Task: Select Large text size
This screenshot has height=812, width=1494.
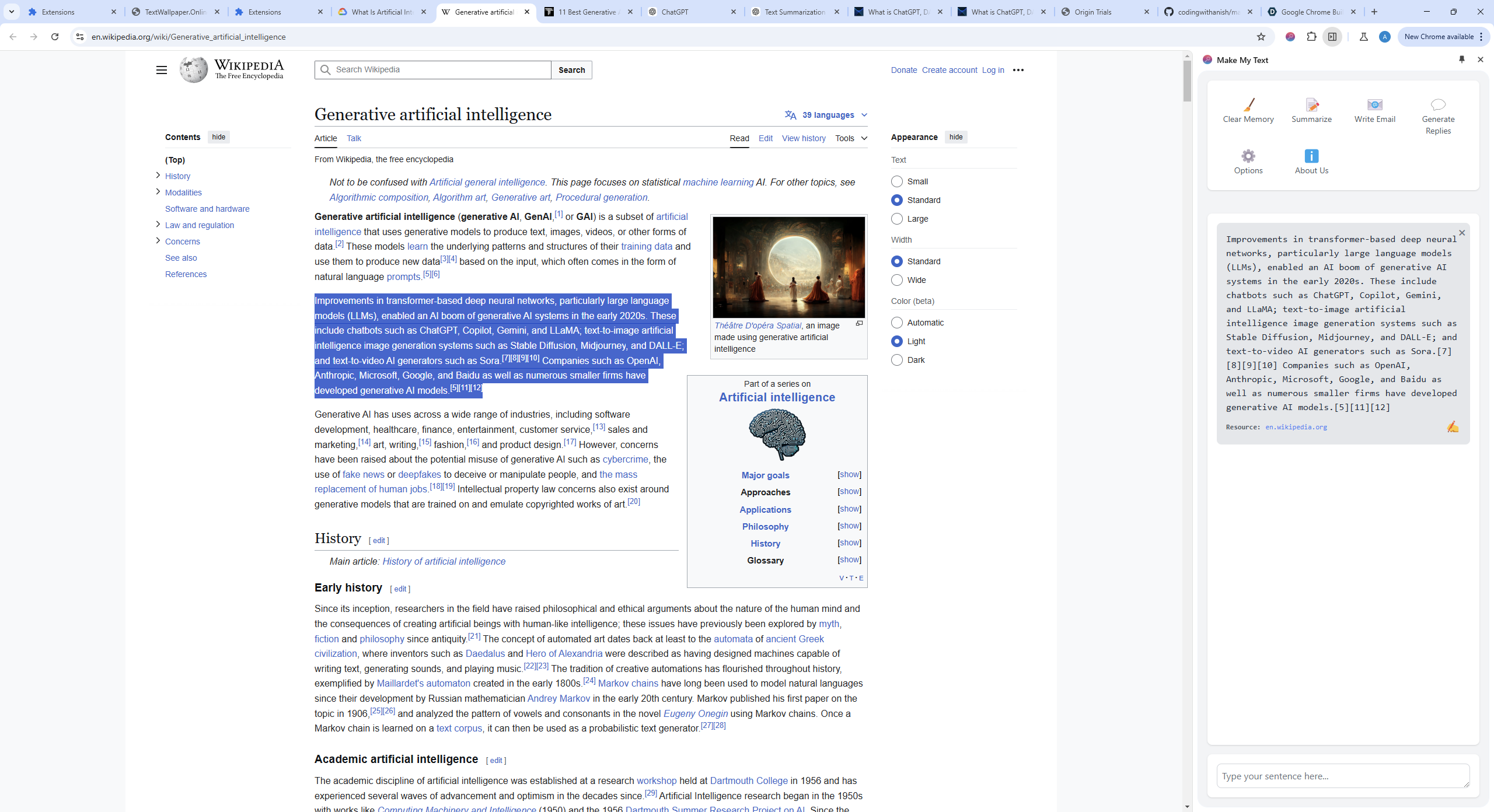Action: click(x=897, y=219)
